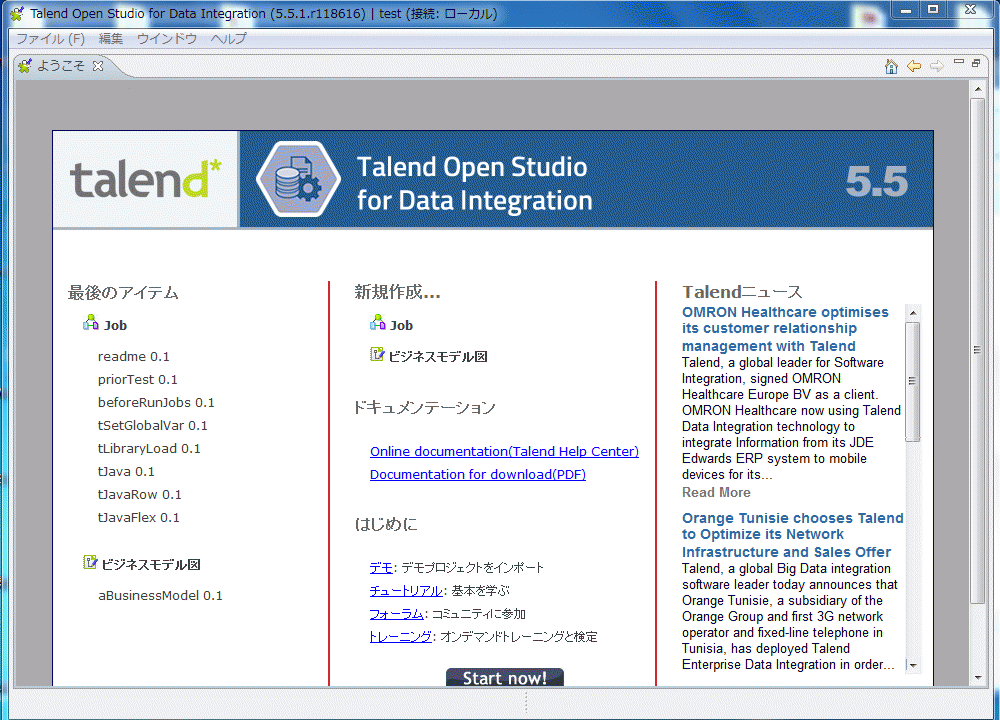Open recent job tLibraryLoad 0.1
Image resolution: width=1000 pixels, height=720 pixels.
(149, 448)
